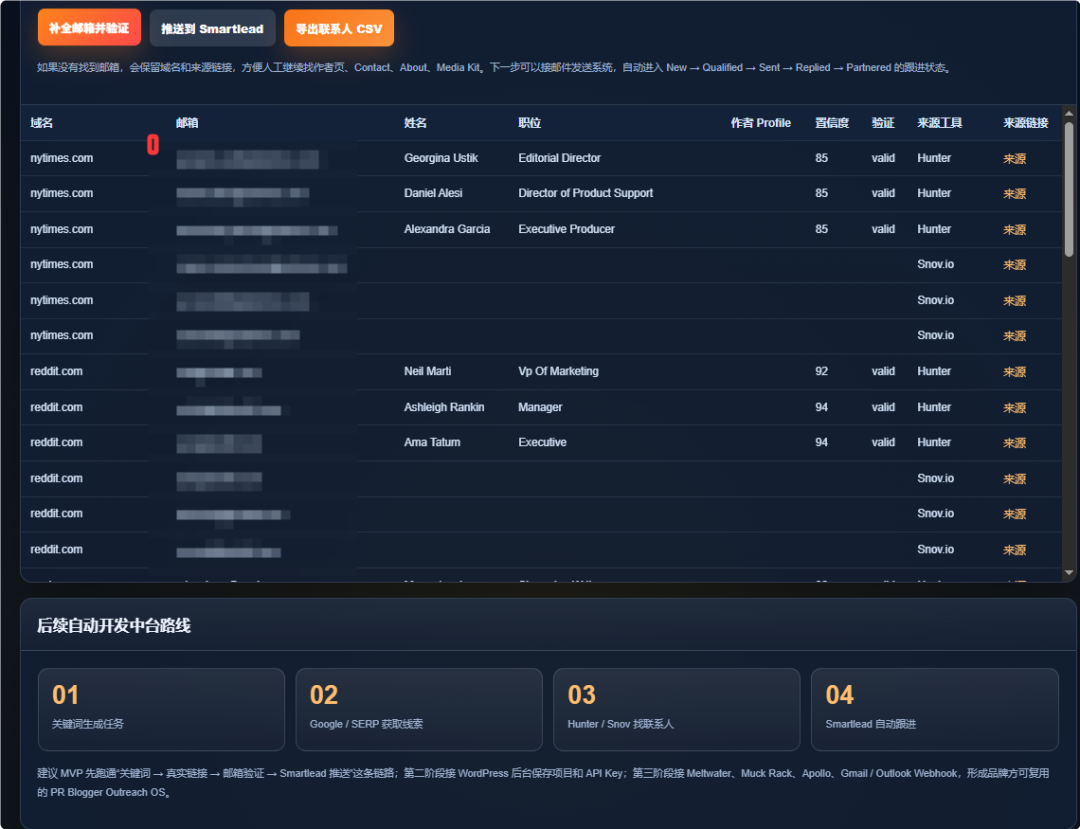Click the 姓名 column header
The image size is (1080, 829).
415,123
